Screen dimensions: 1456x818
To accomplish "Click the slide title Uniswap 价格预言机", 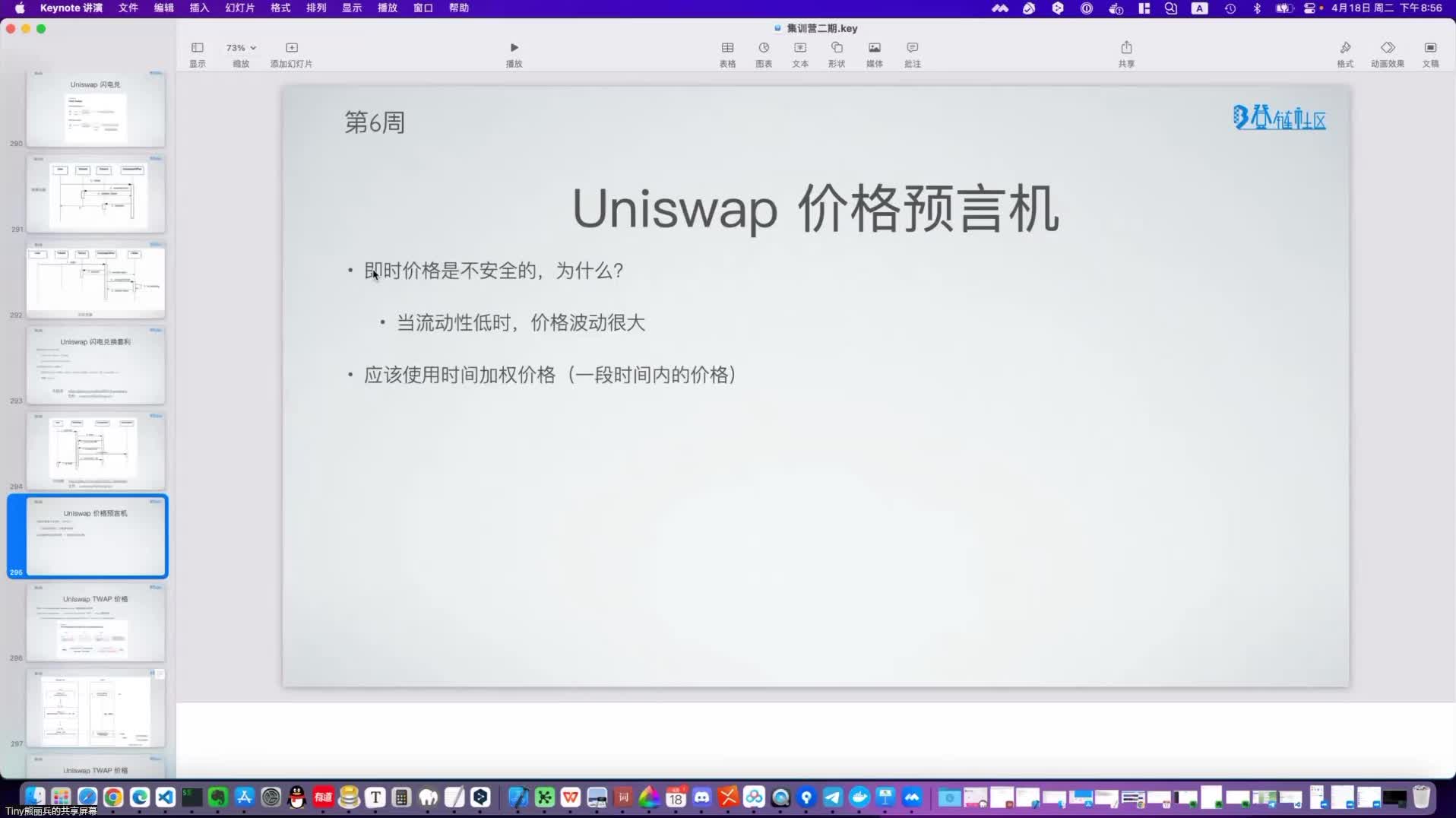I will (815, 208).
